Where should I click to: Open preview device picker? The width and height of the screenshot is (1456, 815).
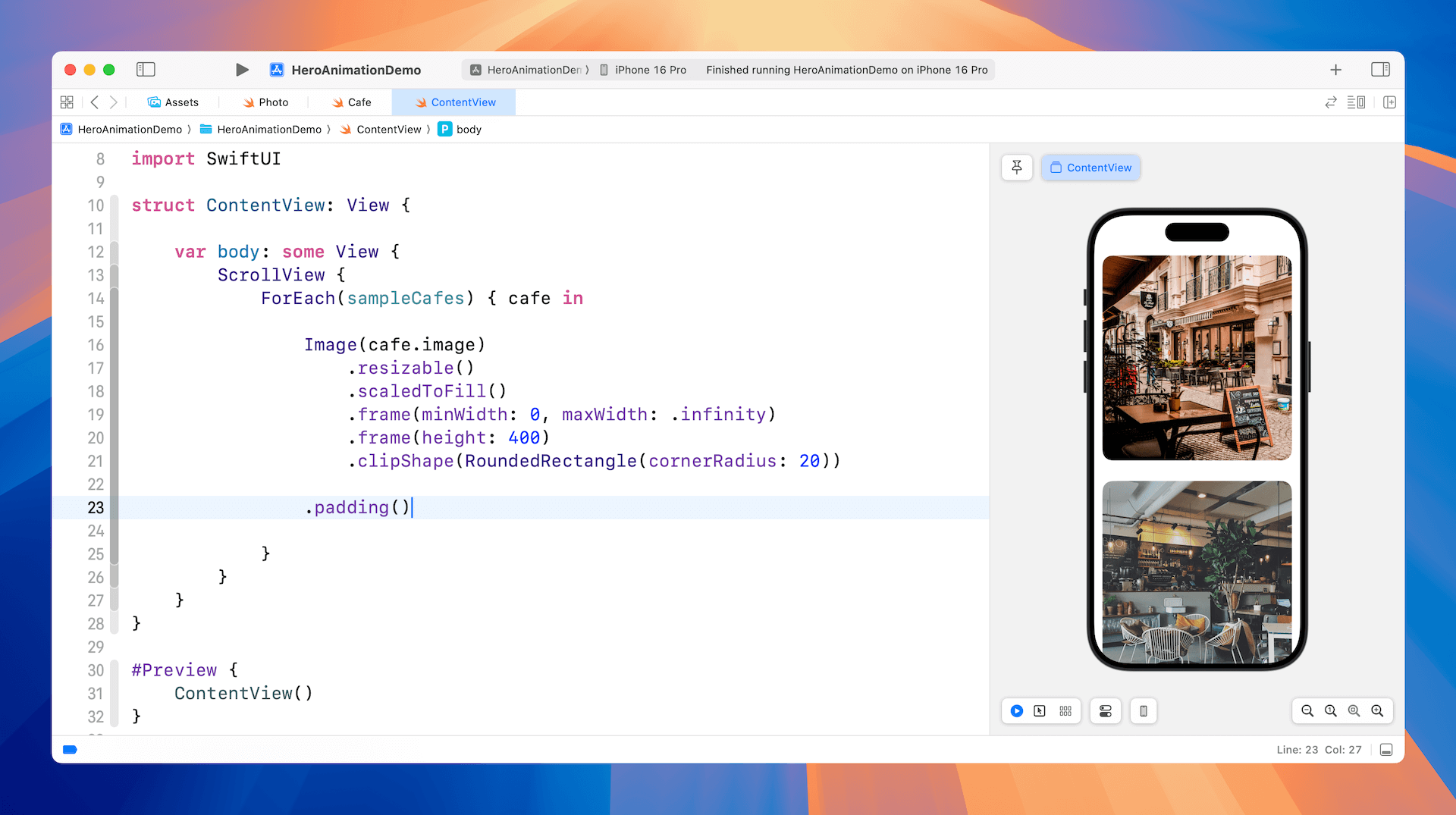tap(1144, 711)
